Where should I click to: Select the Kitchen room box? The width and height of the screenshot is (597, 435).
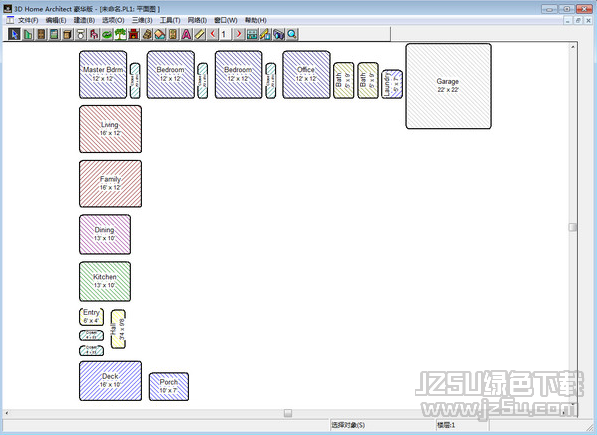tap(105, 281)
